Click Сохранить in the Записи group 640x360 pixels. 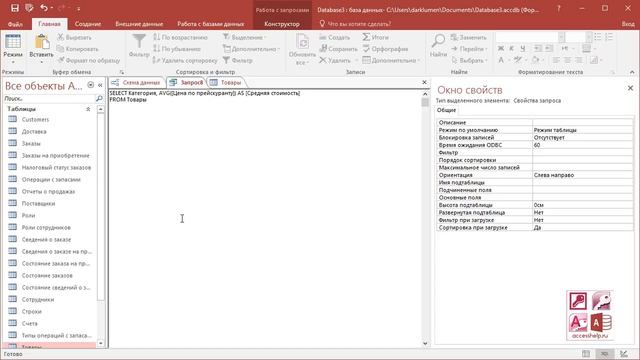click(x=338, y=49)
